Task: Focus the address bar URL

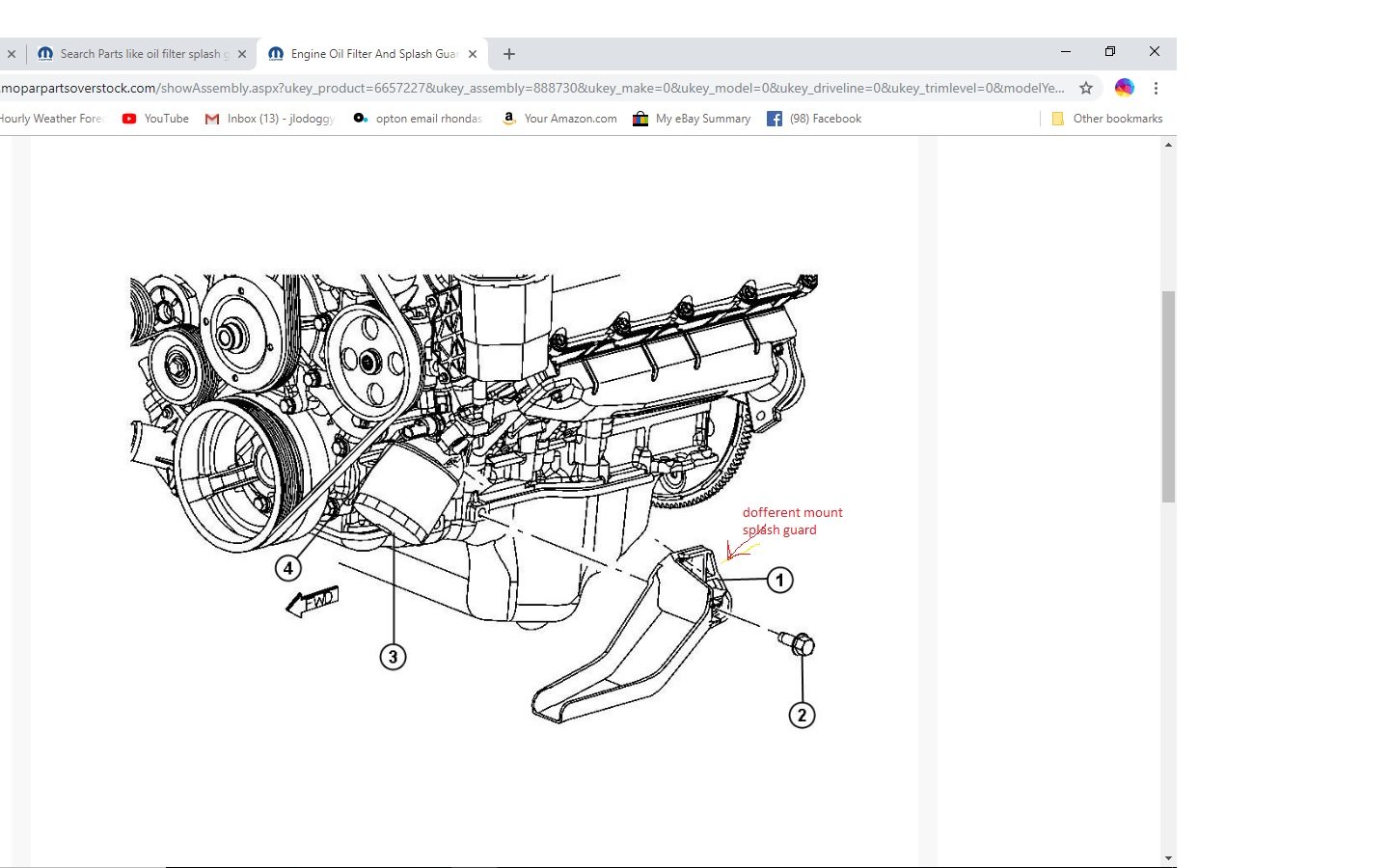Action: coord(532,88)
